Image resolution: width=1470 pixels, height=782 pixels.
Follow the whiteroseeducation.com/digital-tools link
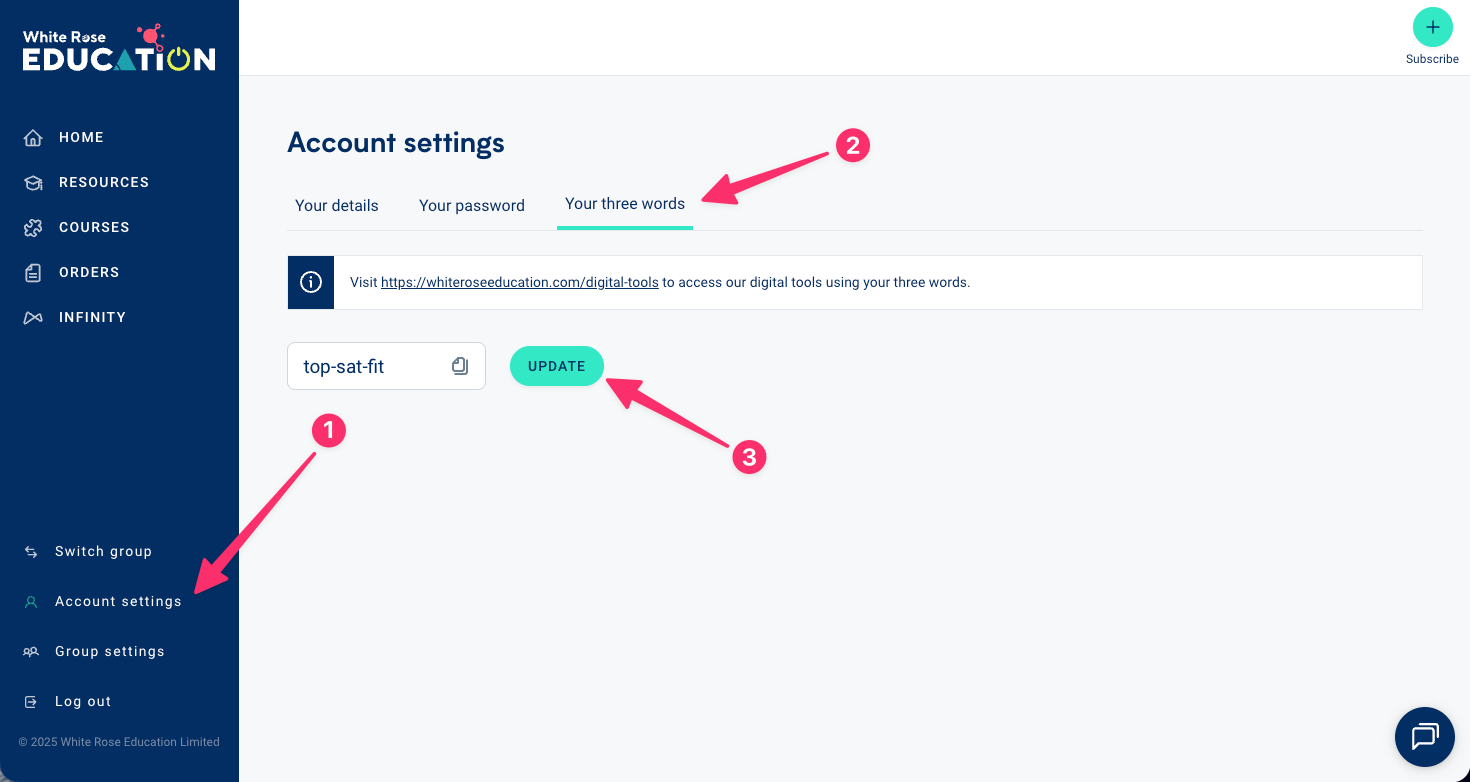pyautogui.click(x=519, y=283)
